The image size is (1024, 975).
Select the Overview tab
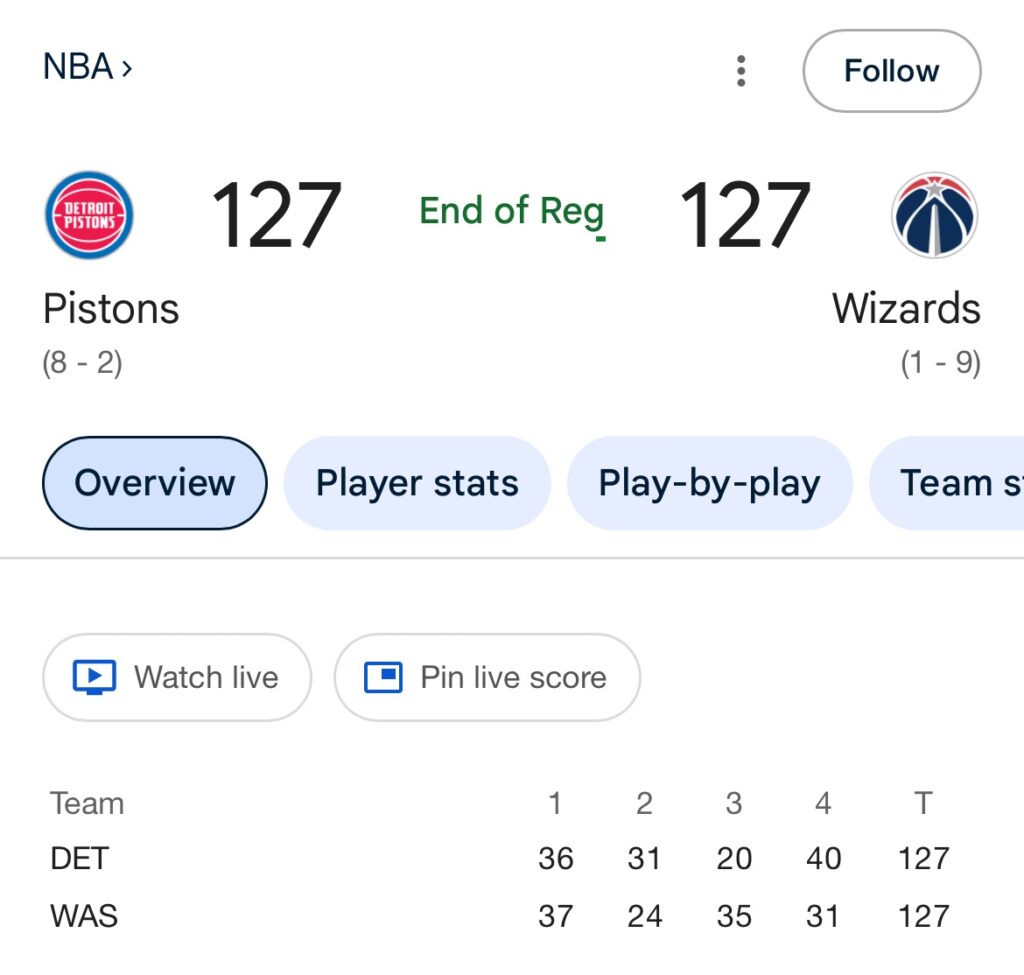pyautogui.click(x=155, y=483)
